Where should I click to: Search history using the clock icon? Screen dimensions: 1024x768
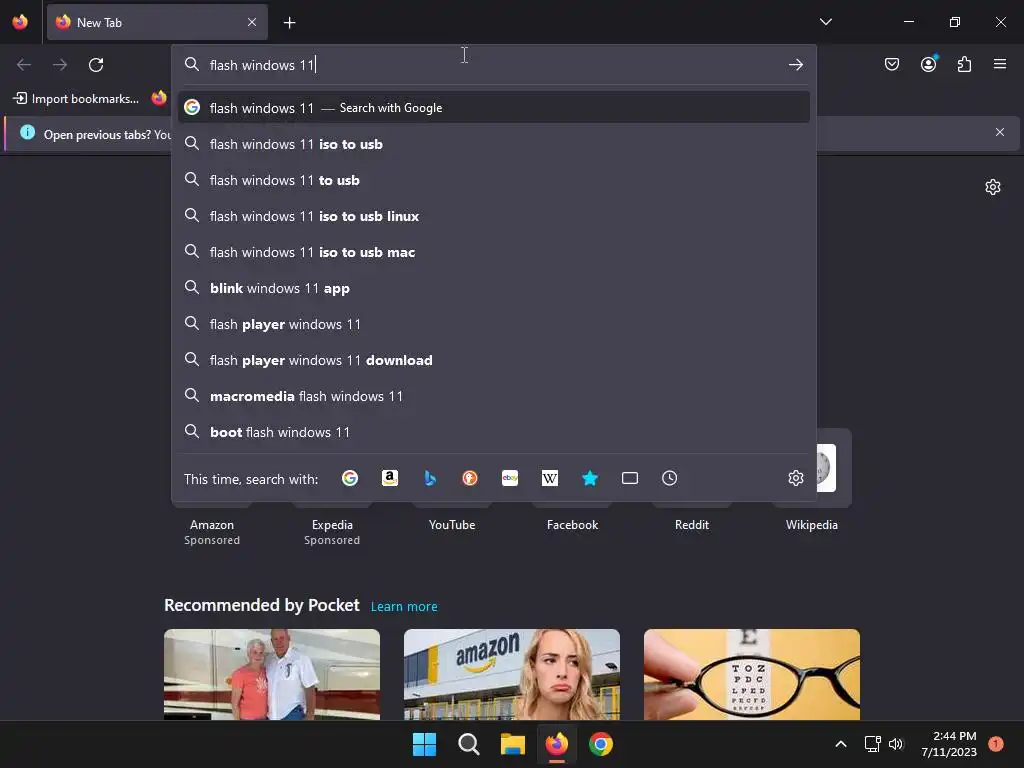669,478
